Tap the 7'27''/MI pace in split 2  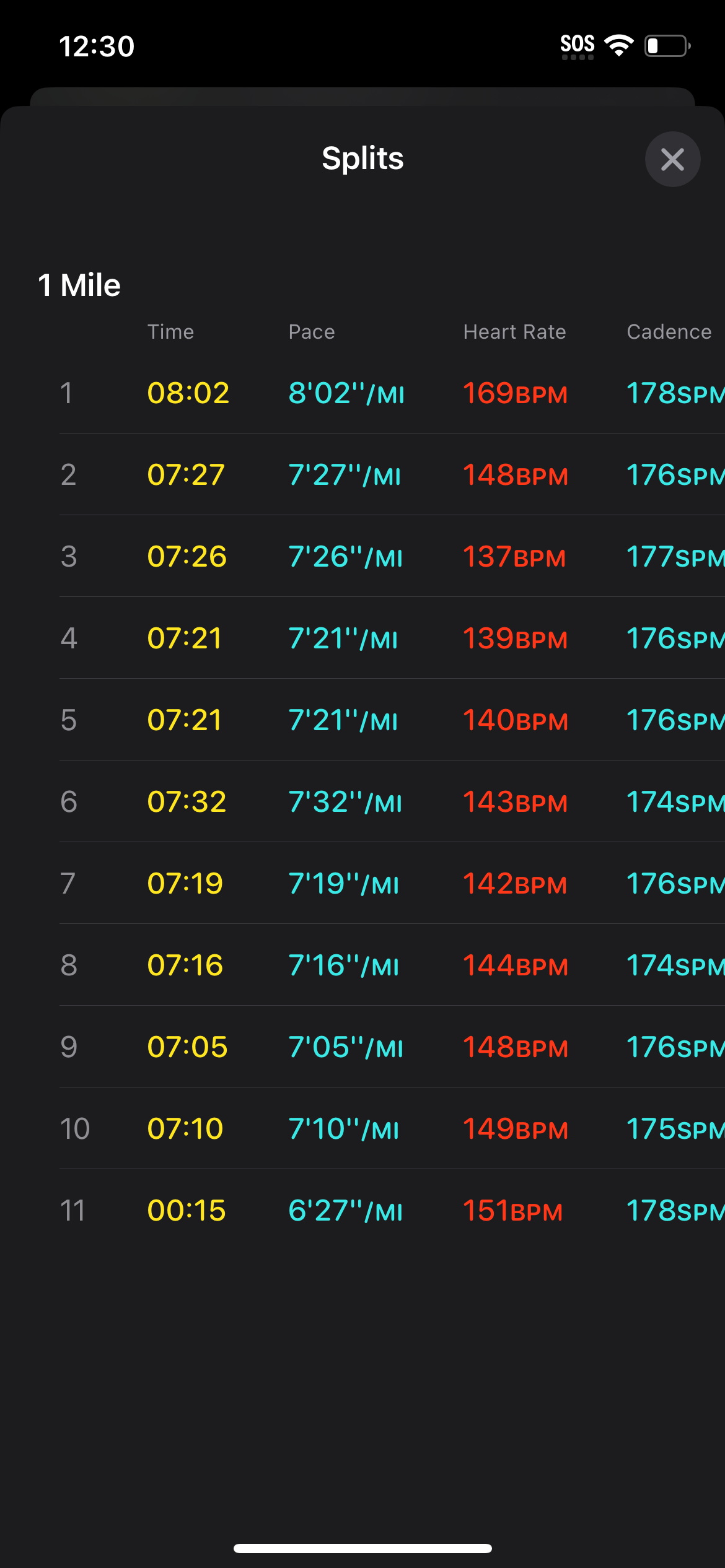click(345, 475)
